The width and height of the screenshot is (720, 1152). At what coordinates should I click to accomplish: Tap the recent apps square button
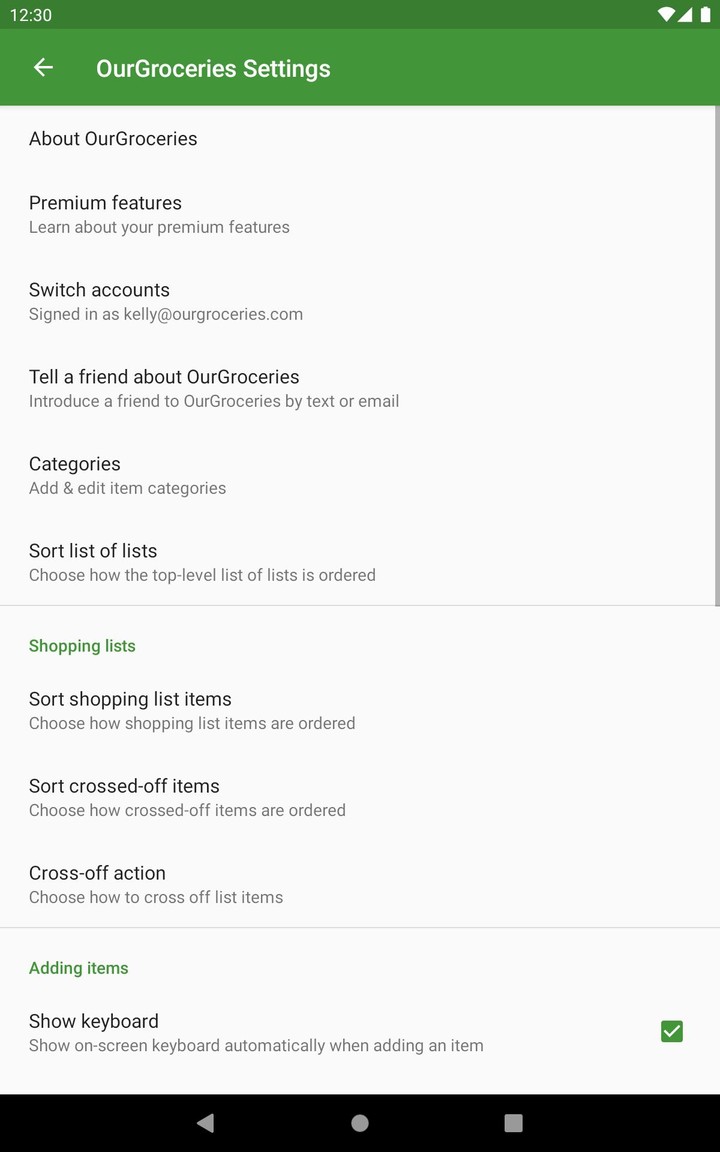(513, 1123)
